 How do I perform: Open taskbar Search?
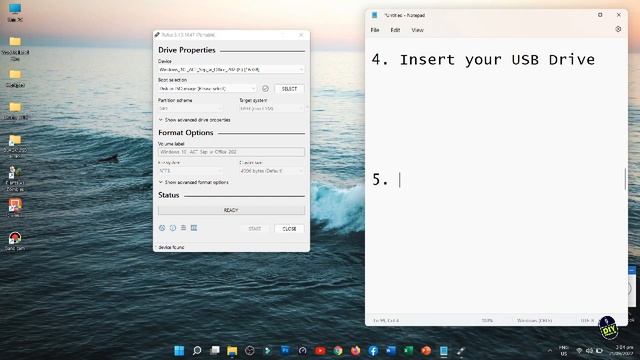pos(197,351)
